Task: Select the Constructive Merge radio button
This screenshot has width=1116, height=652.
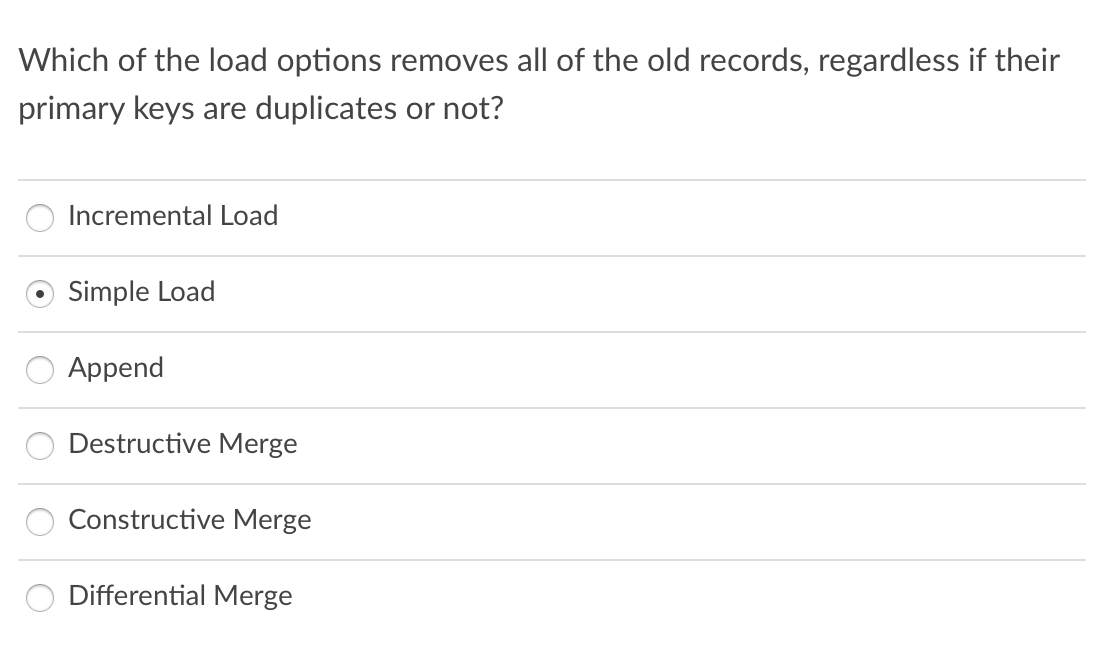Action: (x=40, y=521)
